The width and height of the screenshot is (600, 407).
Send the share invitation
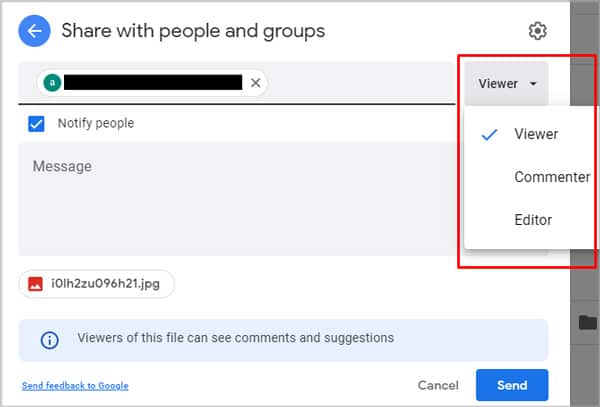pos(512,385)
